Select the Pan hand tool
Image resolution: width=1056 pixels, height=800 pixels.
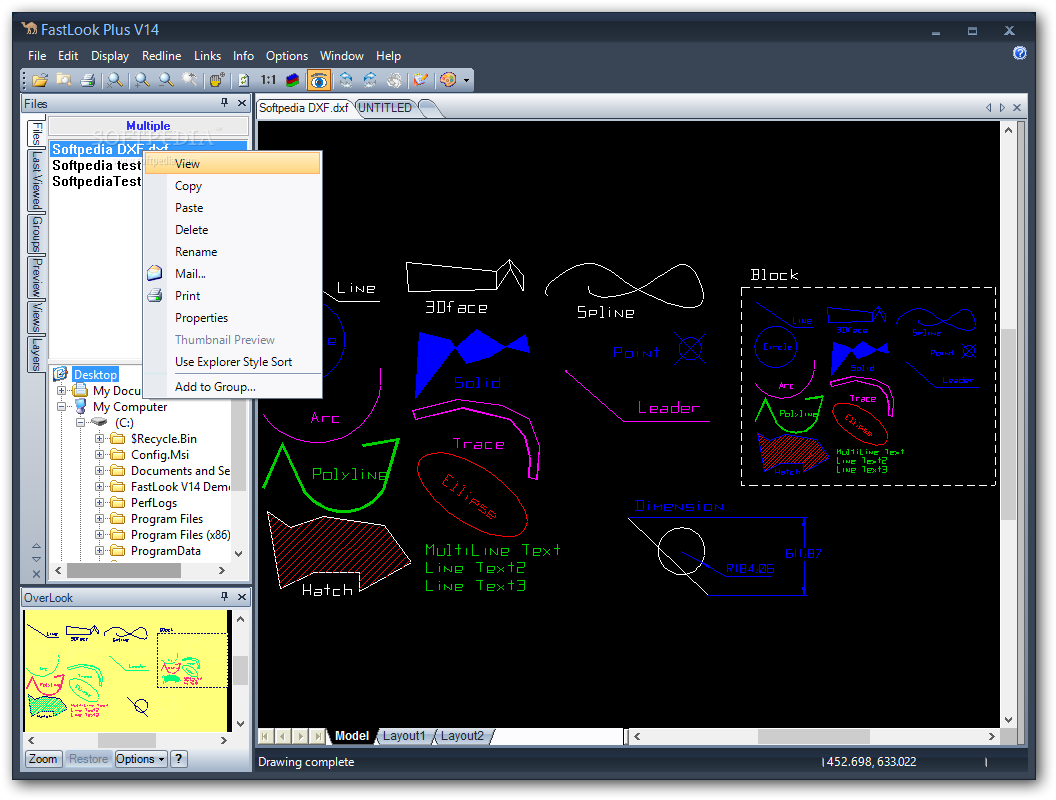coord(216,80)
